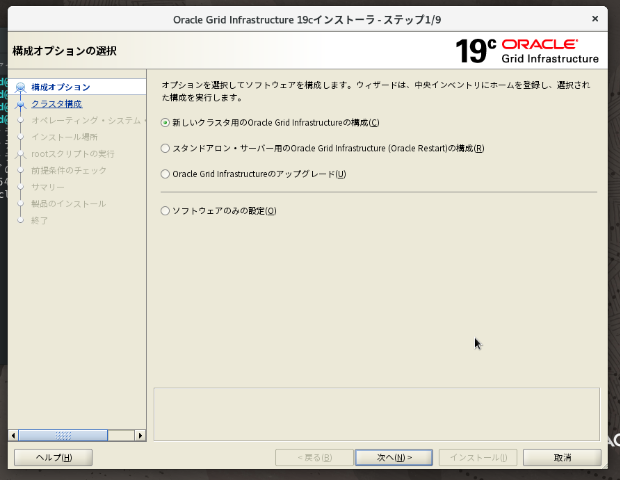This screenshot has width=620, height=480.
Task: Click the message area below options
Action: tap(376, 414)
